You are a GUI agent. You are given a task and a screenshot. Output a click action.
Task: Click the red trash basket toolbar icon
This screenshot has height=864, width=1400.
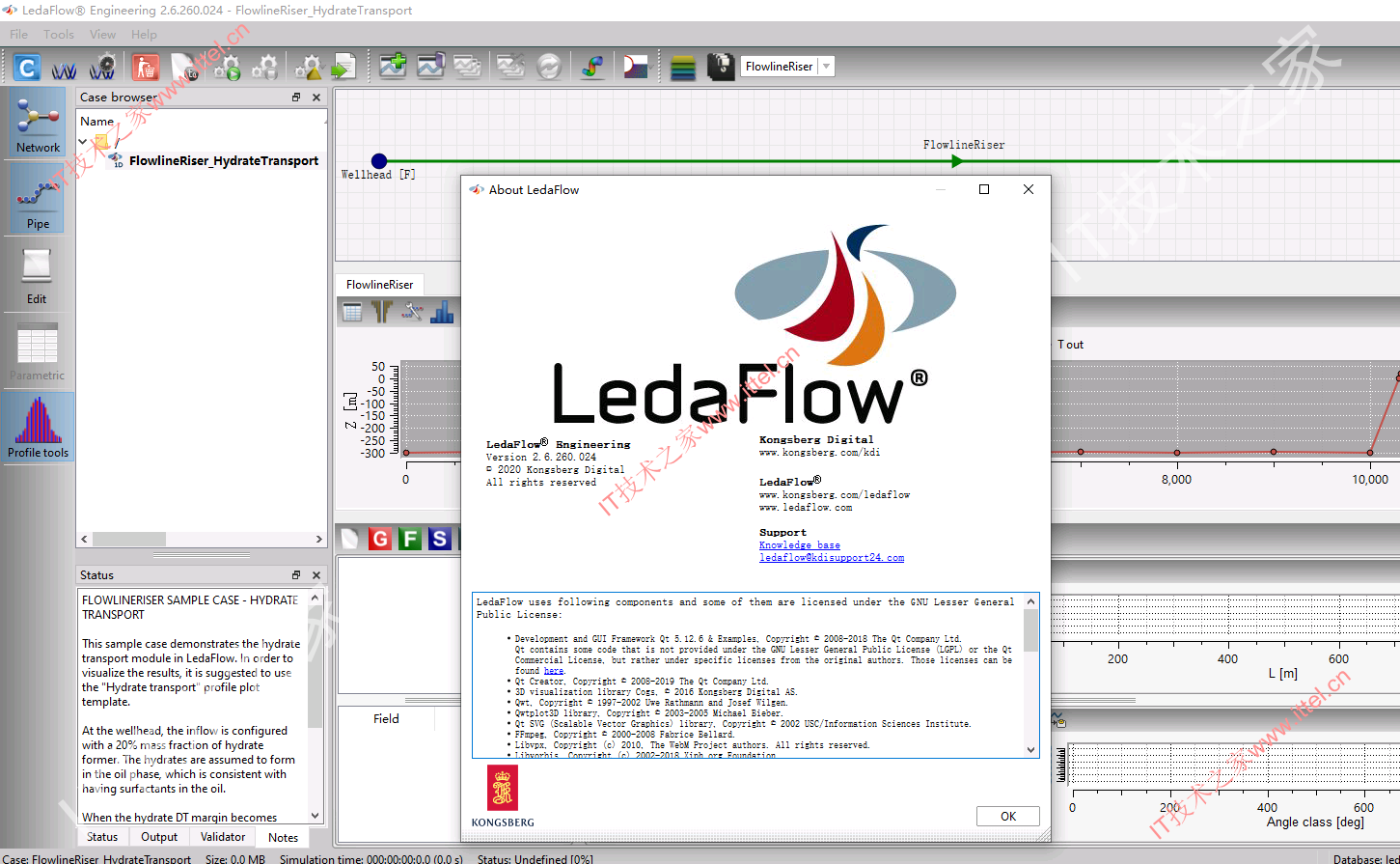[146, 68]
